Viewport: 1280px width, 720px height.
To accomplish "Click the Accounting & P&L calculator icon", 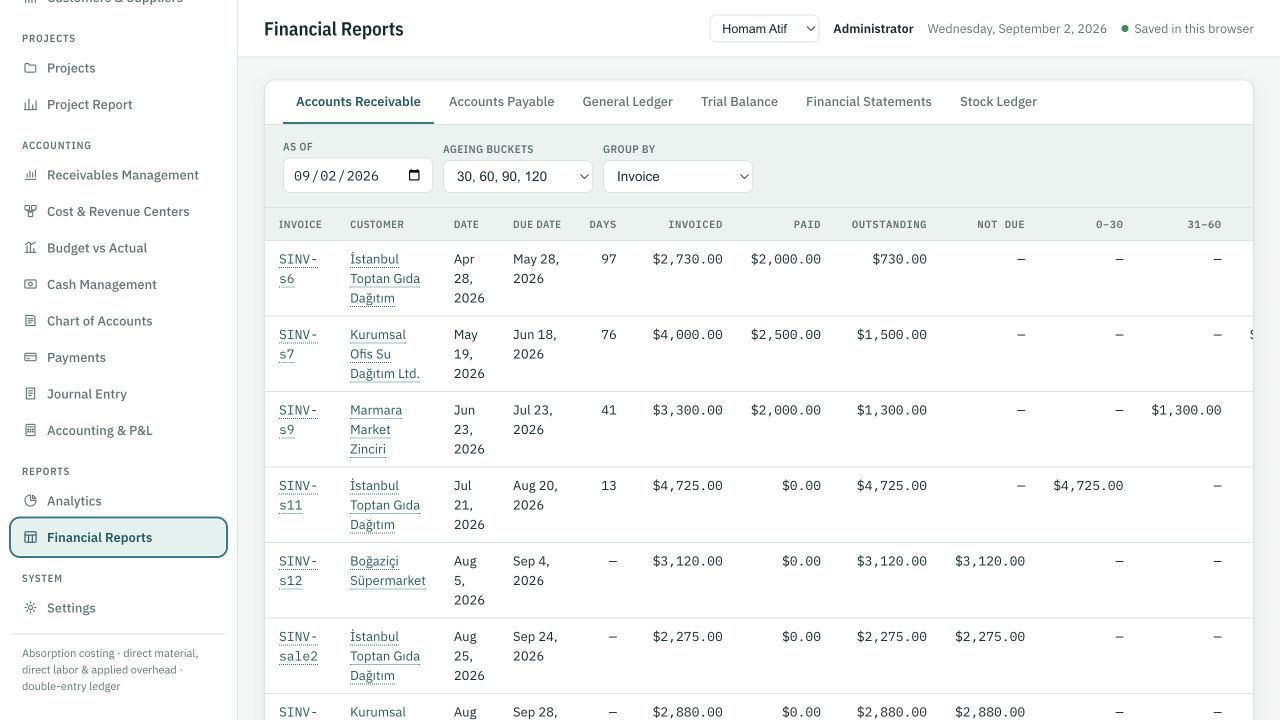I will [x=30, y=430].
